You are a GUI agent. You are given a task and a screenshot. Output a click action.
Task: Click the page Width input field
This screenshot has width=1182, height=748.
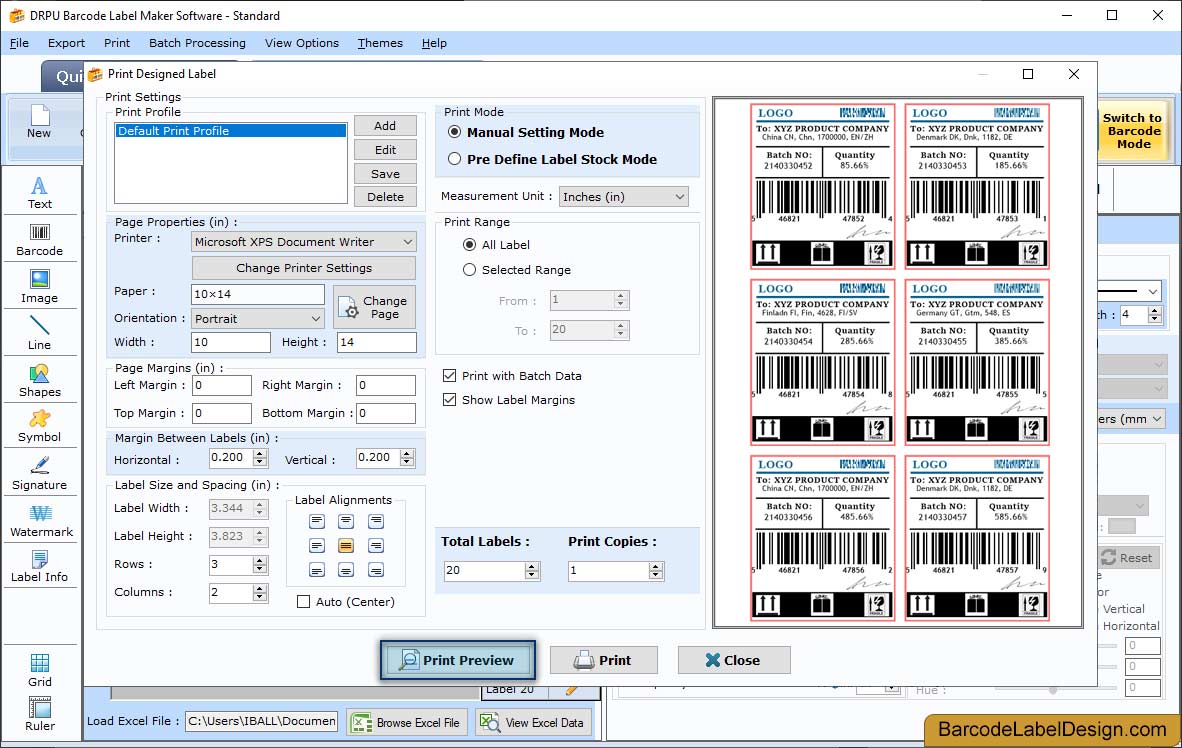231,342
